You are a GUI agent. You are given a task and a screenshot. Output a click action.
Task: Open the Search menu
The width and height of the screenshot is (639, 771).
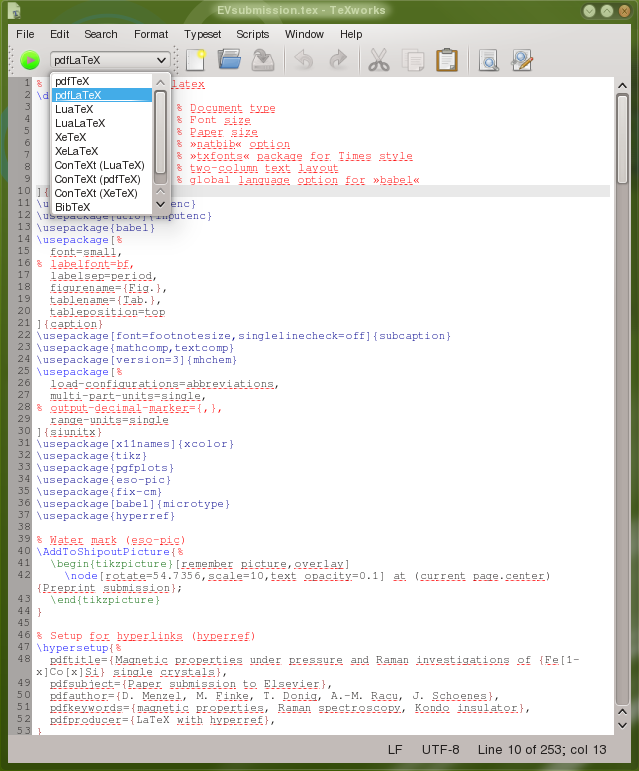coord(101,34)
